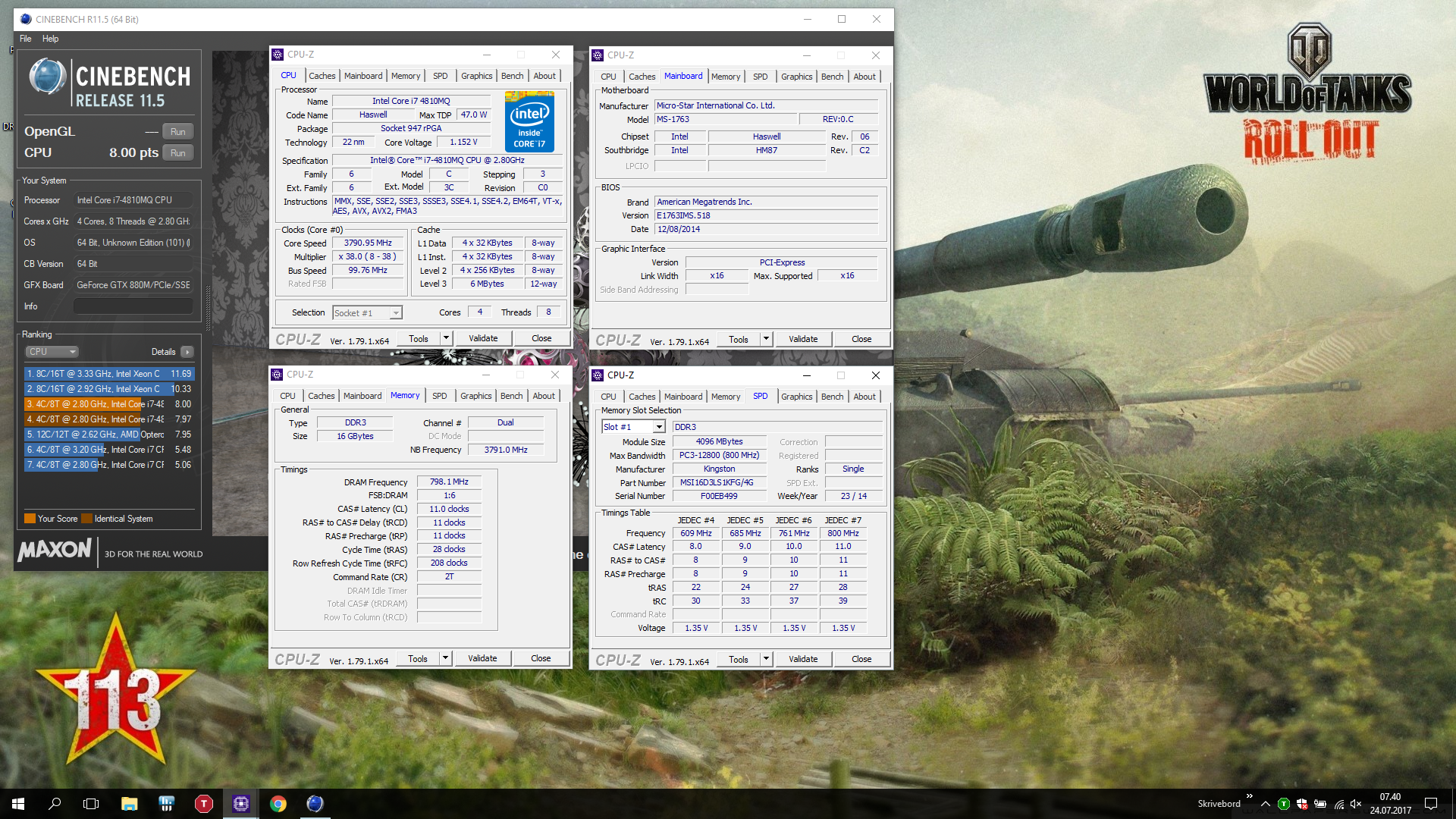The height and width of the screenshot is (819, 1456).
Task: Click Tools button in the Memory CPU-Z window
Action: (x=418, y=658)
